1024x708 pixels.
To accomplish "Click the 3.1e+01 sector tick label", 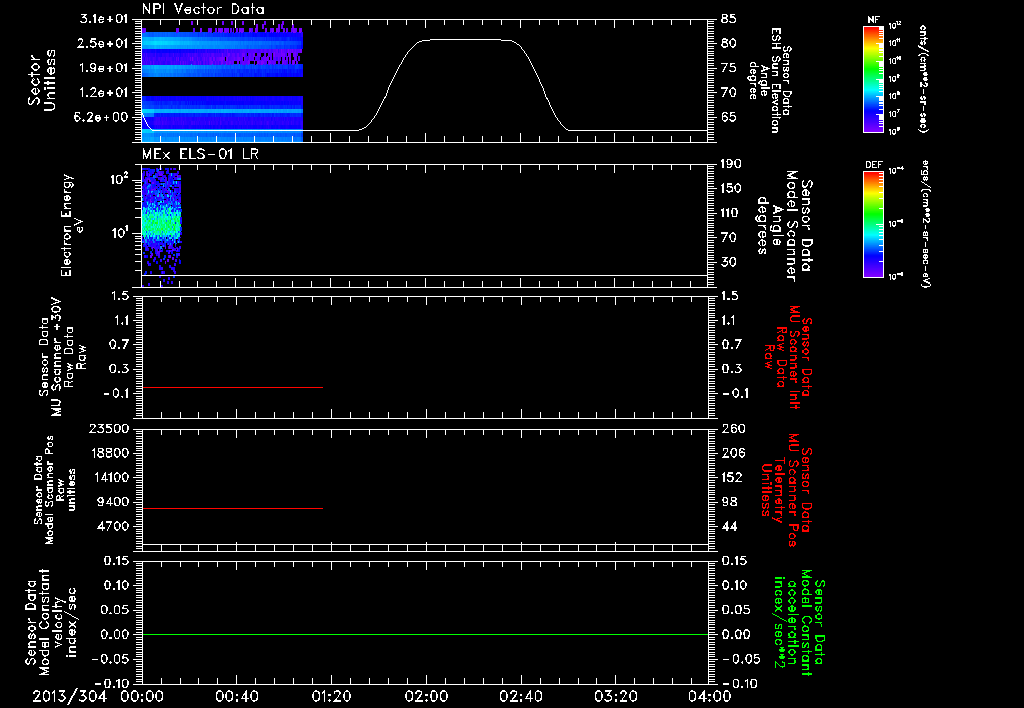I will tap(103, 19).
